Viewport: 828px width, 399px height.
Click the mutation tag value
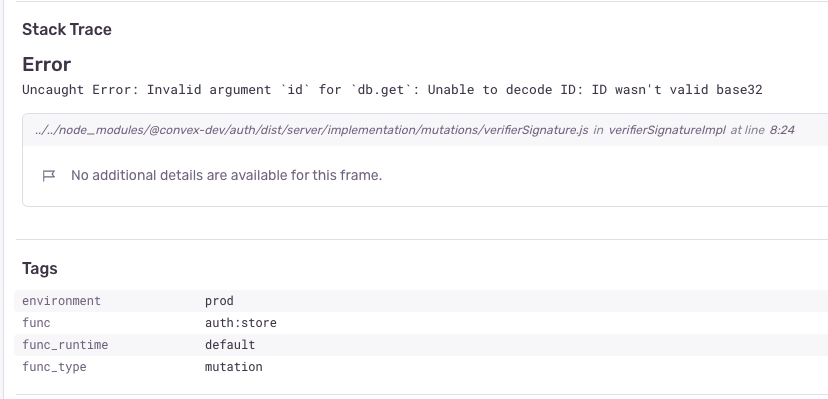(233, 367)
